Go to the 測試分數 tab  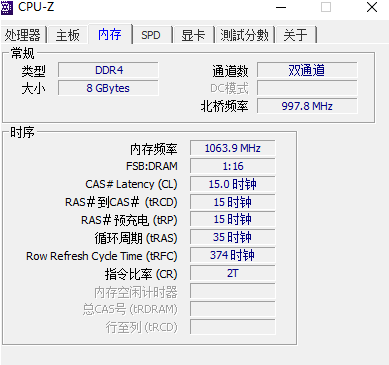click(x=244, y=35)
